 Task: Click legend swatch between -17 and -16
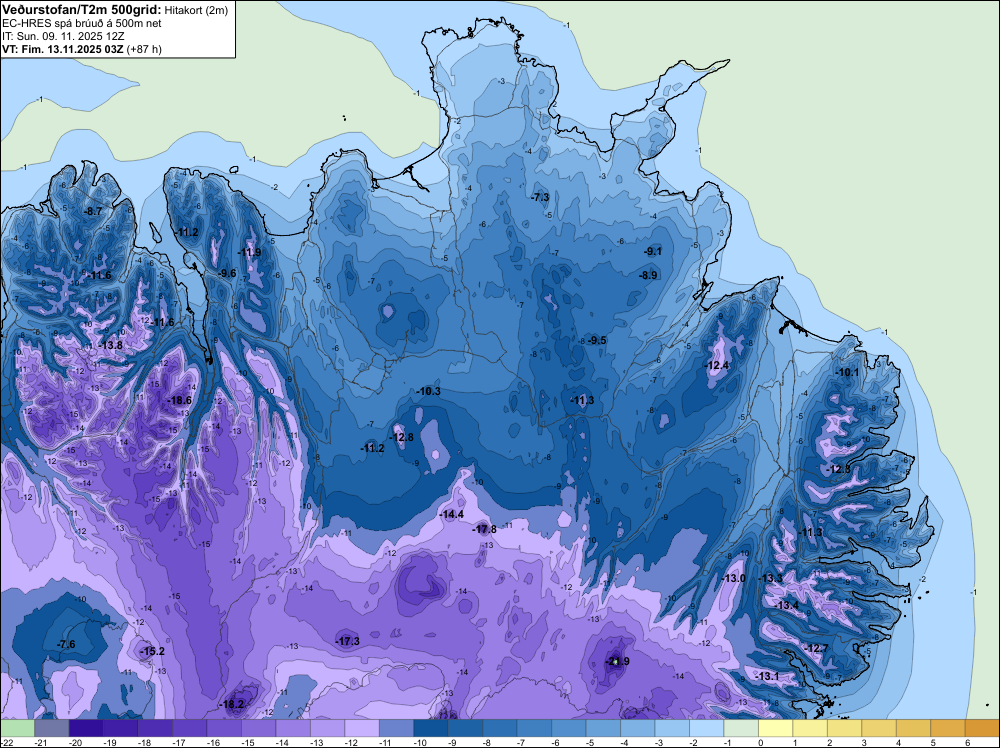coord(189,728)
